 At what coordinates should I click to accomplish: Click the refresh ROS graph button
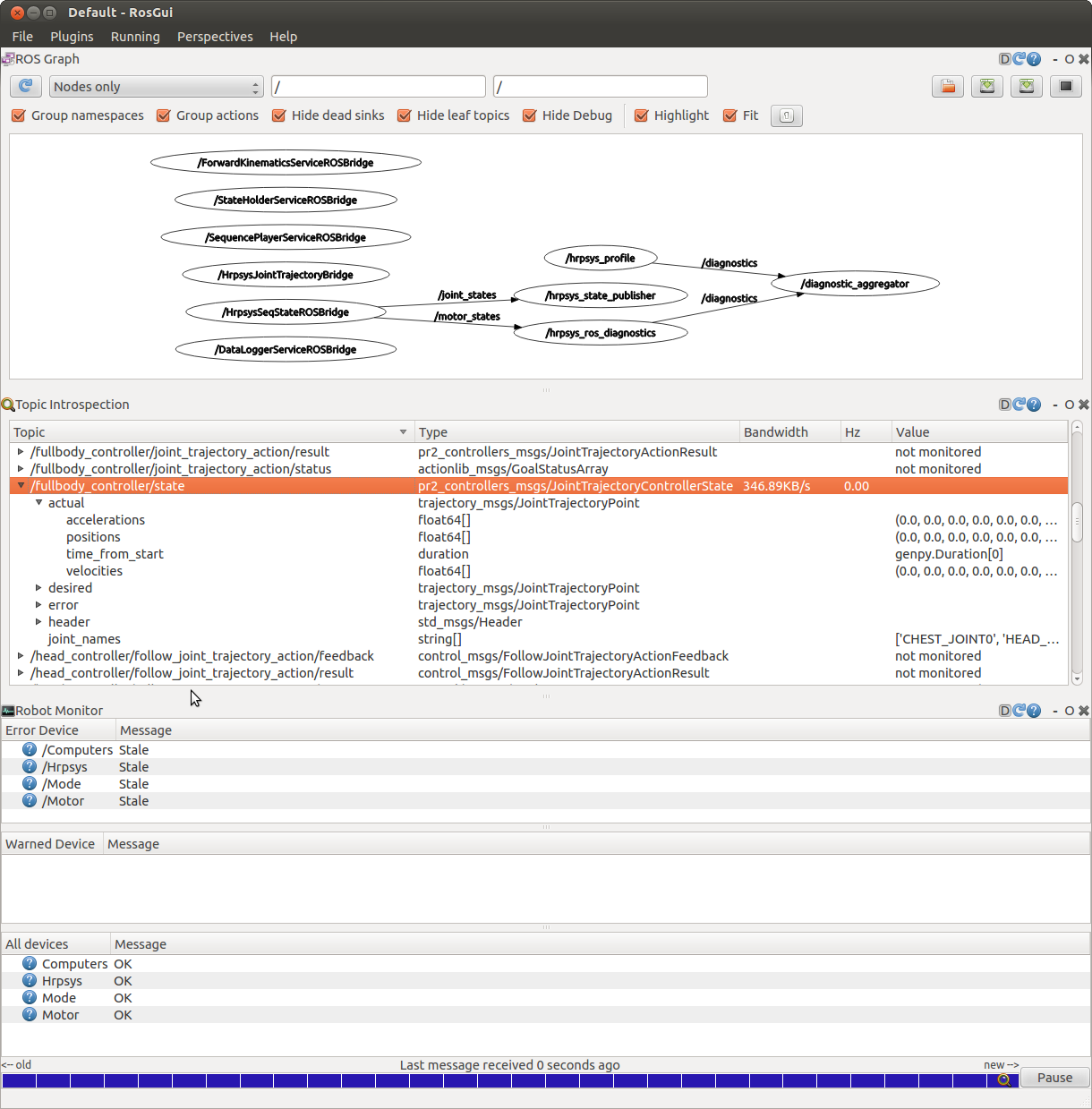(x=25, y=86)
